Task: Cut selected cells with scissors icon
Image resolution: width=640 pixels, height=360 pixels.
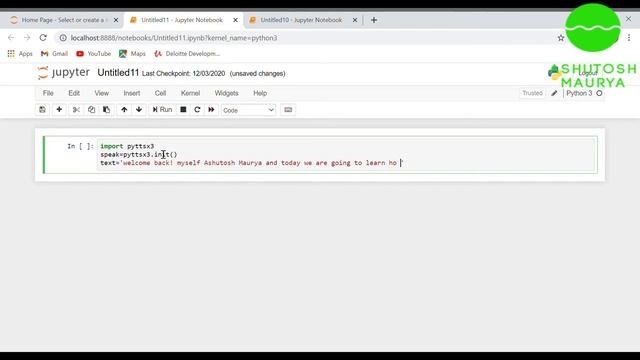Action: [x=76, y=110]
